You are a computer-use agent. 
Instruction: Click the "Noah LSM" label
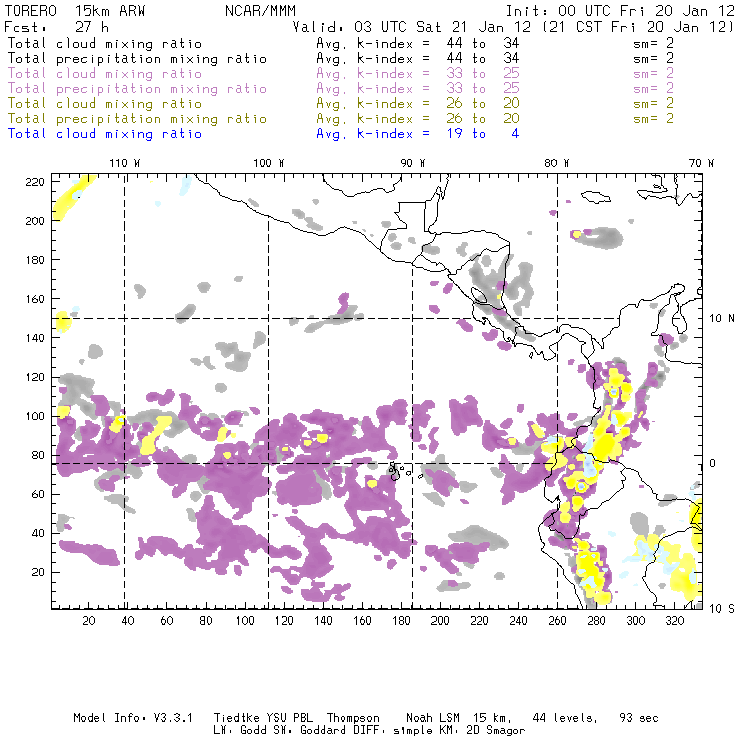pos(432,718)
